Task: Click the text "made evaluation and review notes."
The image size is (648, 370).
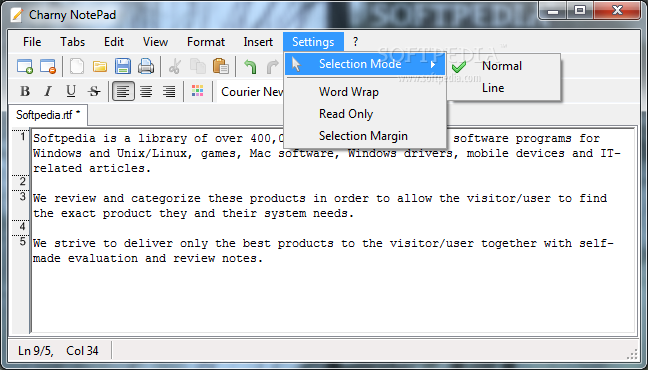Action: click(148, 258)
